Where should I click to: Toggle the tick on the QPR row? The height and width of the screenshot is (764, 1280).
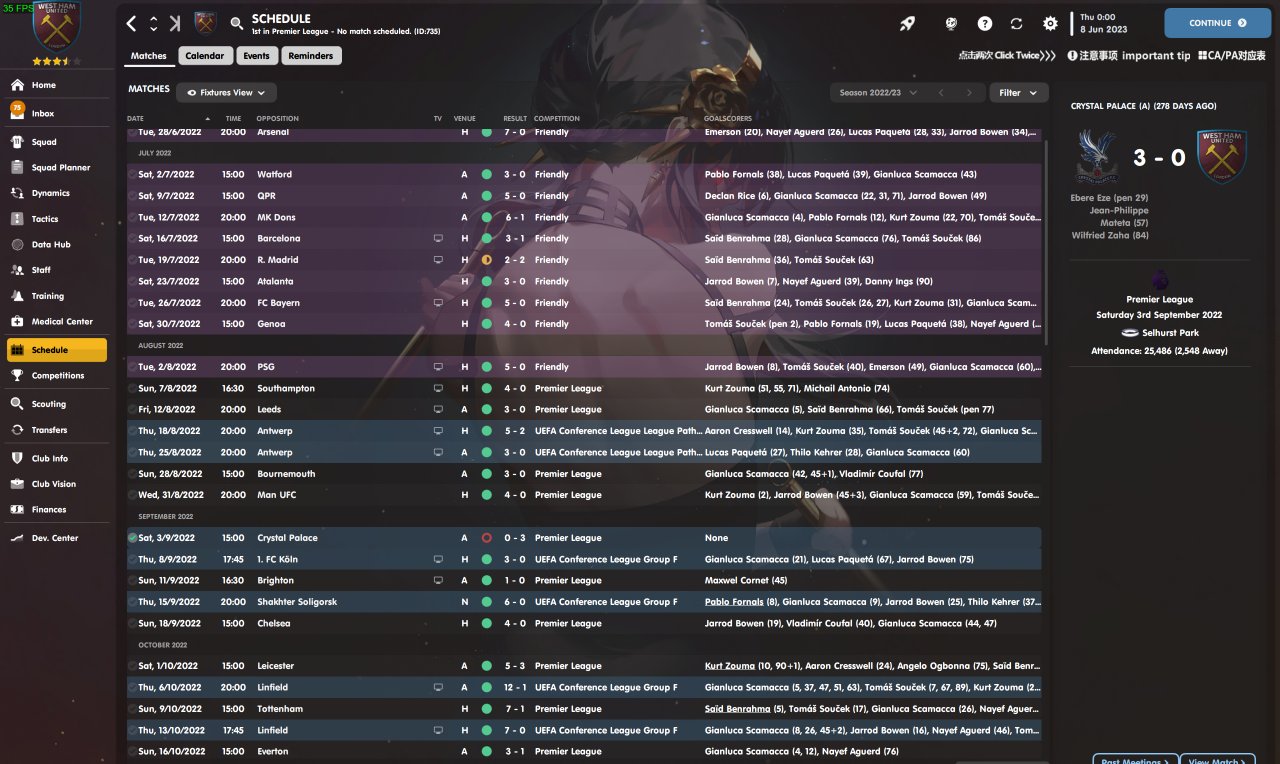pos(132,196)
